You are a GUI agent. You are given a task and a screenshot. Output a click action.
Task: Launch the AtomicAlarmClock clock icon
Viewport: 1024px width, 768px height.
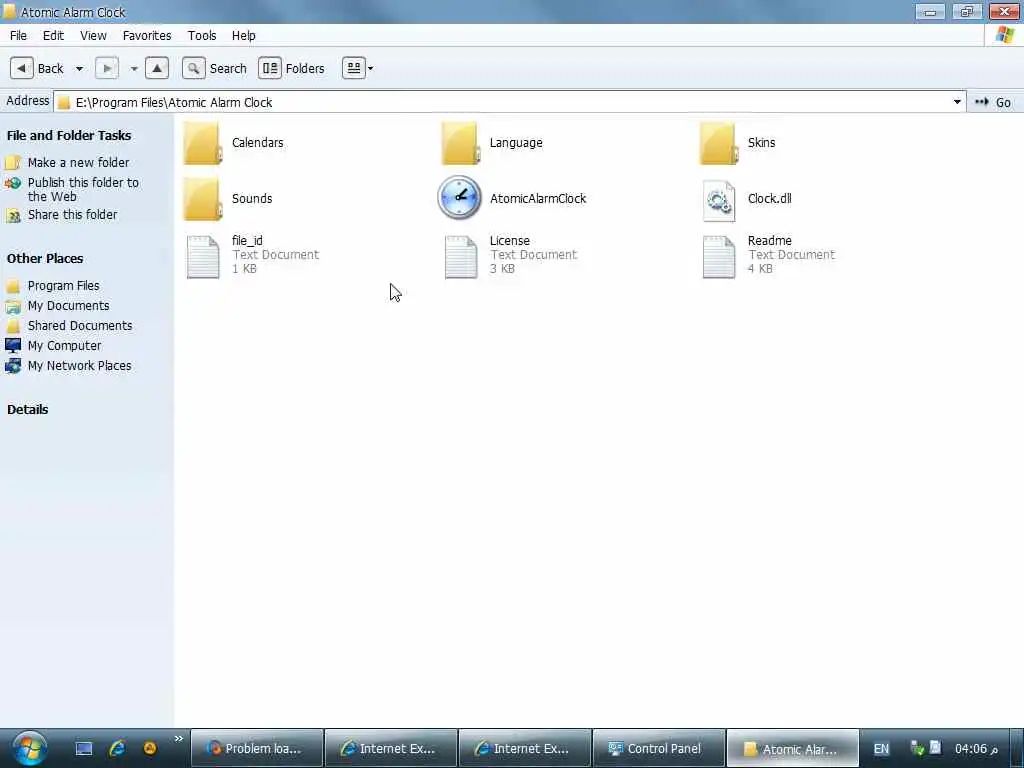click(460, 198)
